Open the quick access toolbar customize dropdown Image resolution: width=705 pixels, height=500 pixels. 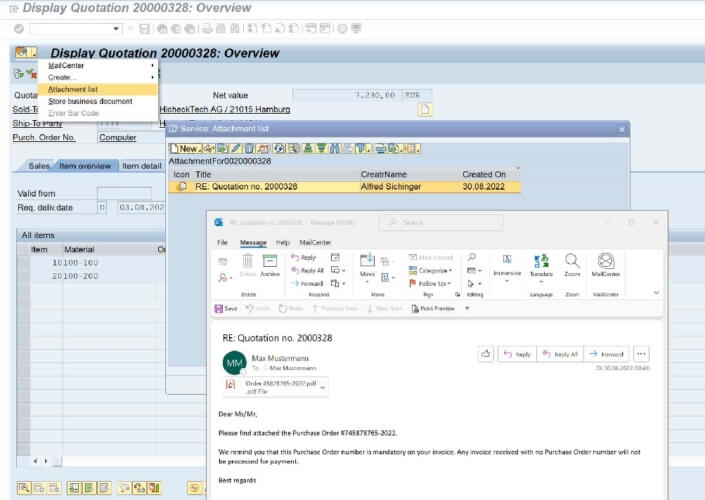467,308
